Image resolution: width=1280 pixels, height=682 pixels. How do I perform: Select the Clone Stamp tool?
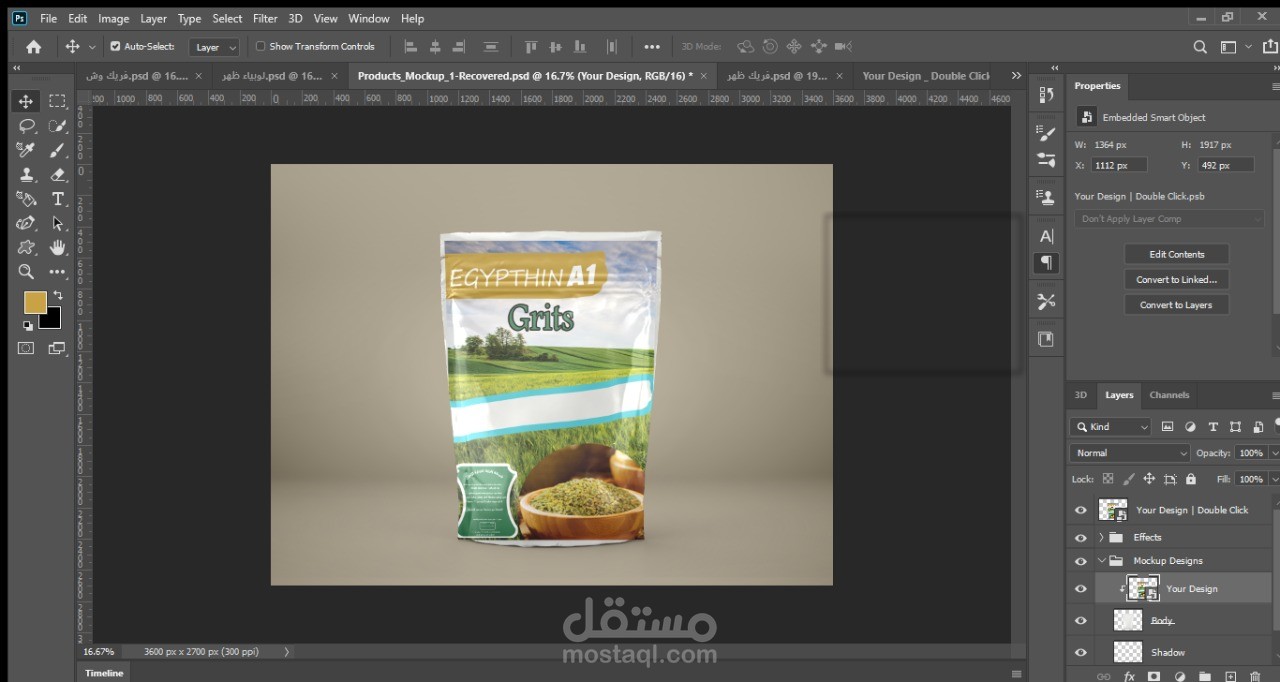26,174
